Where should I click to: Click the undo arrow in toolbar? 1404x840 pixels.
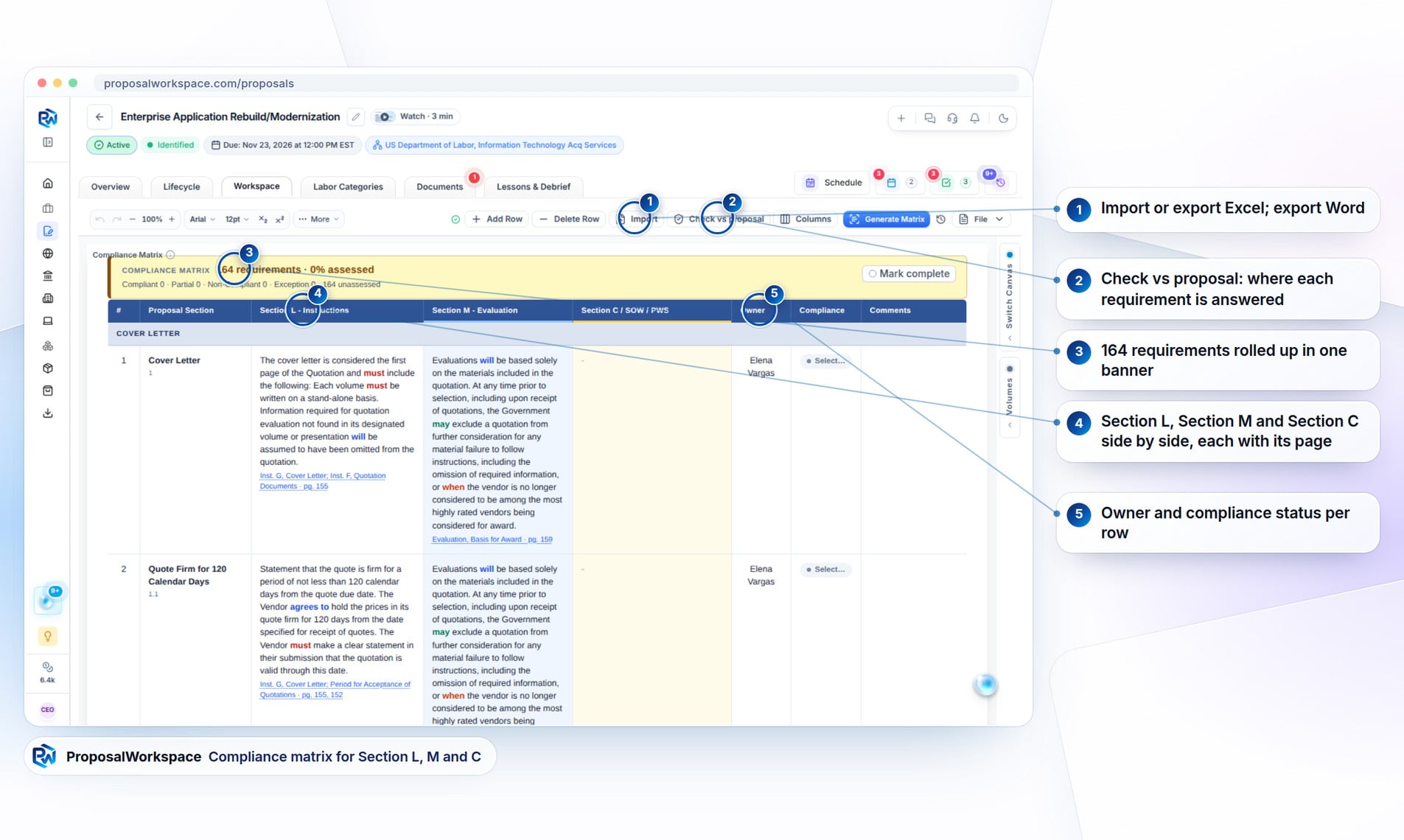point(99,219)
